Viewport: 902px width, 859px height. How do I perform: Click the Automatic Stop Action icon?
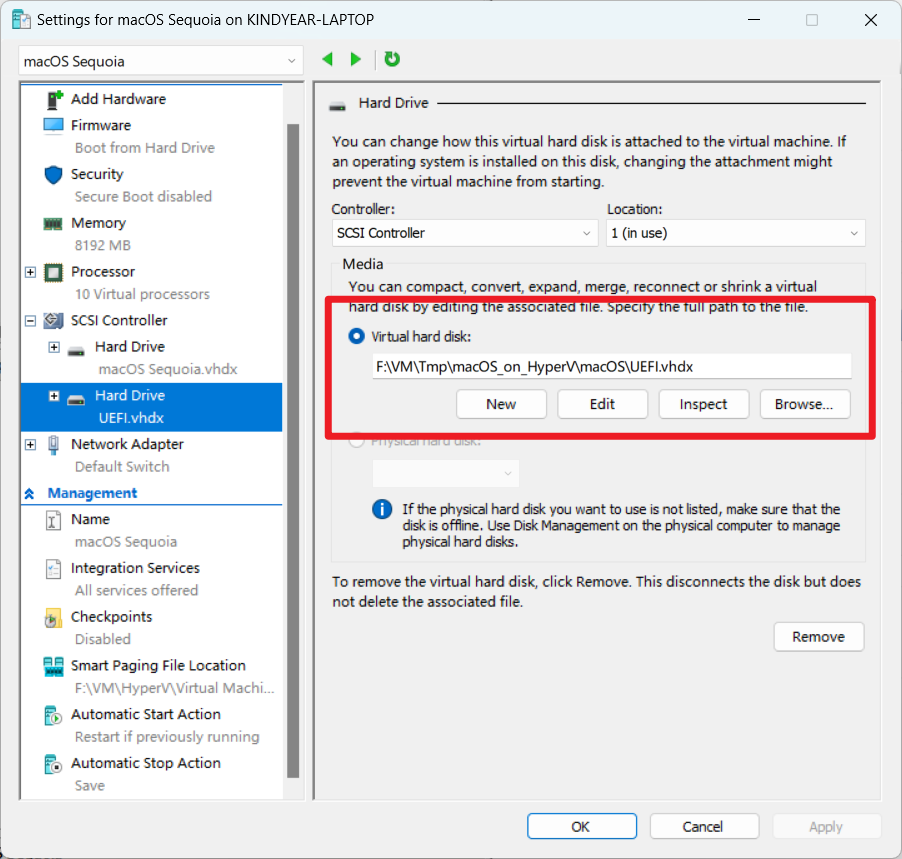[53, 765]
